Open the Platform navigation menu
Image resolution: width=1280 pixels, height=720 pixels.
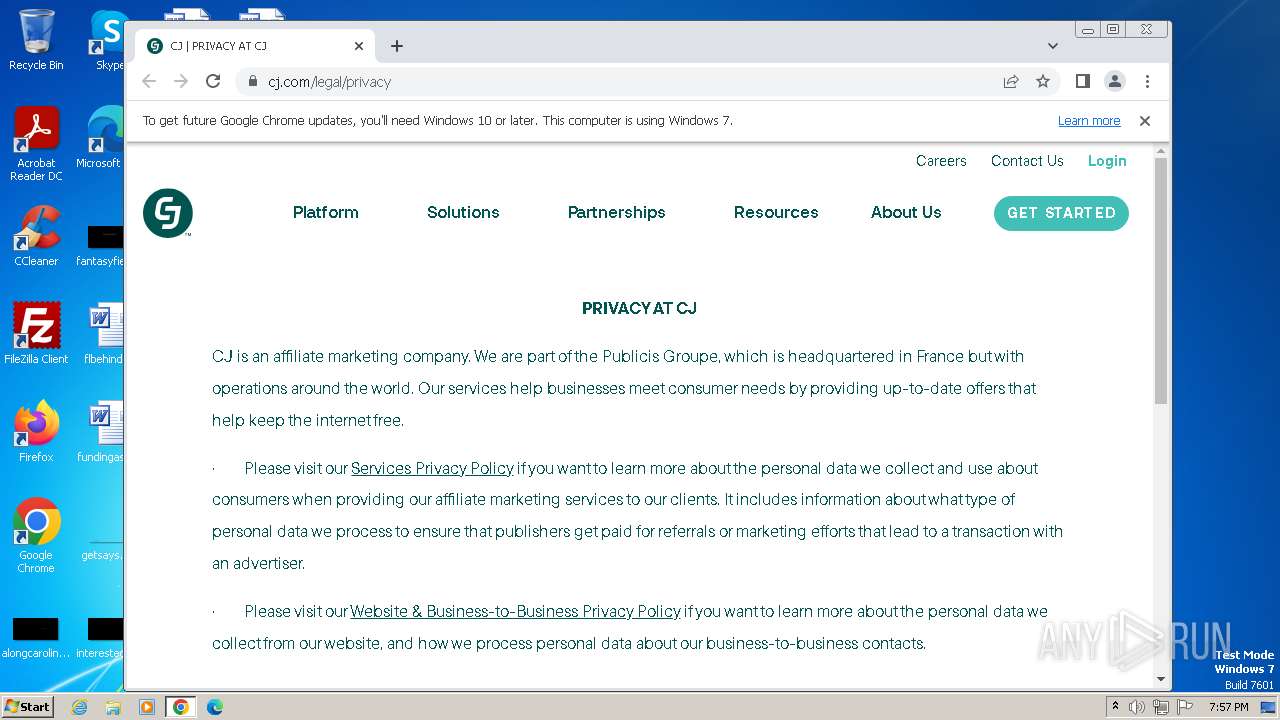[x=325, y=213]
